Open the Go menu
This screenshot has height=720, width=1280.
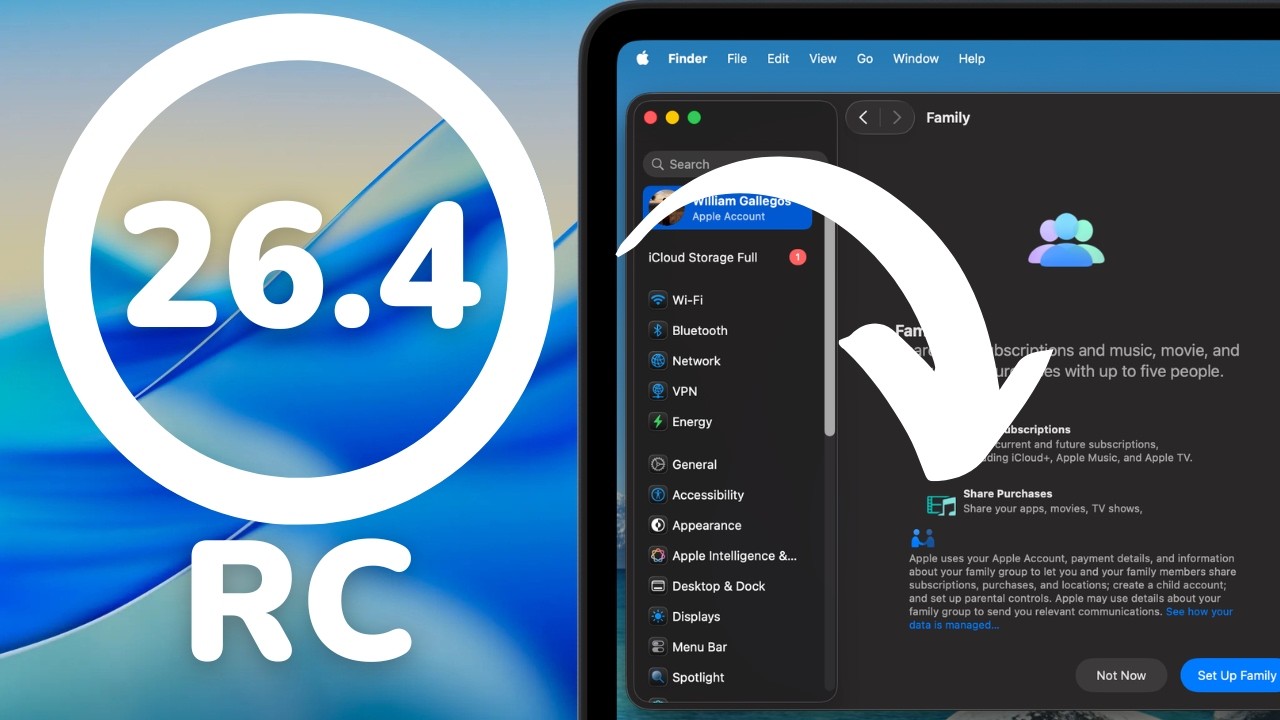(x=865, y=59)
